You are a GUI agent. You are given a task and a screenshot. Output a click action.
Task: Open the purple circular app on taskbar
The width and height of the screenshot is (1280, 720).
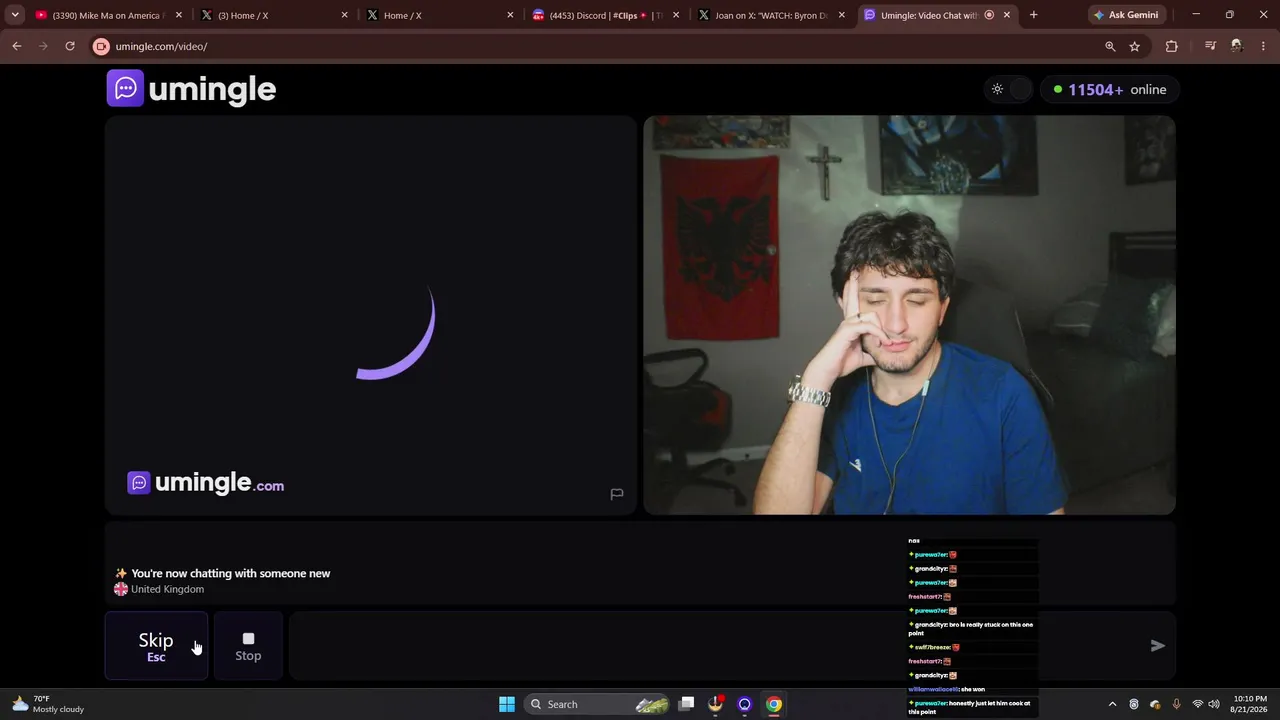(745, 704)
